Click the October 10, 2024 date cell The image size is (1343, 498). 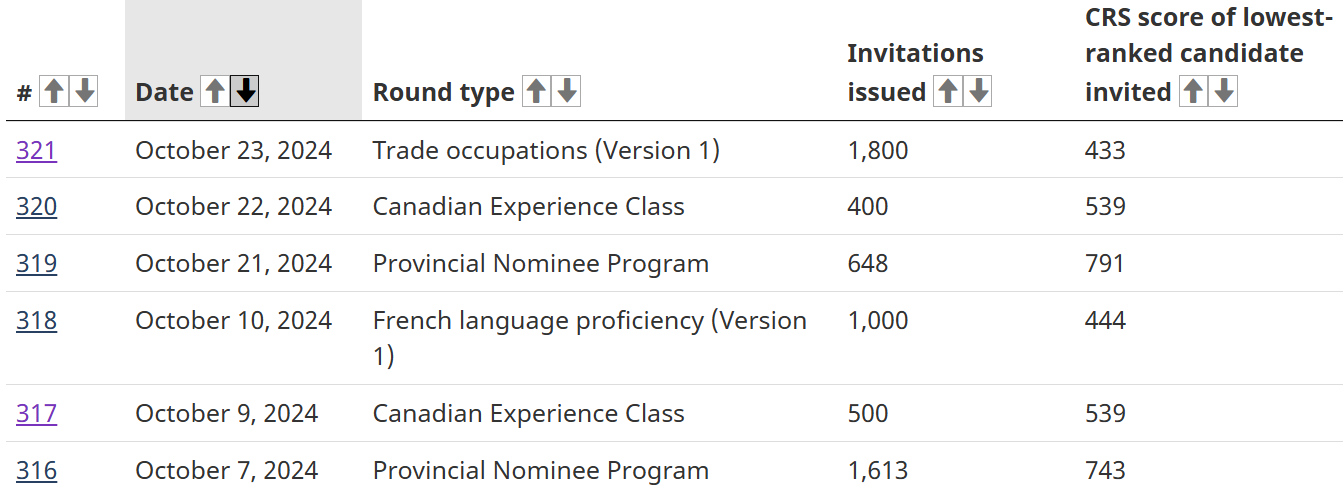point(233,321)
